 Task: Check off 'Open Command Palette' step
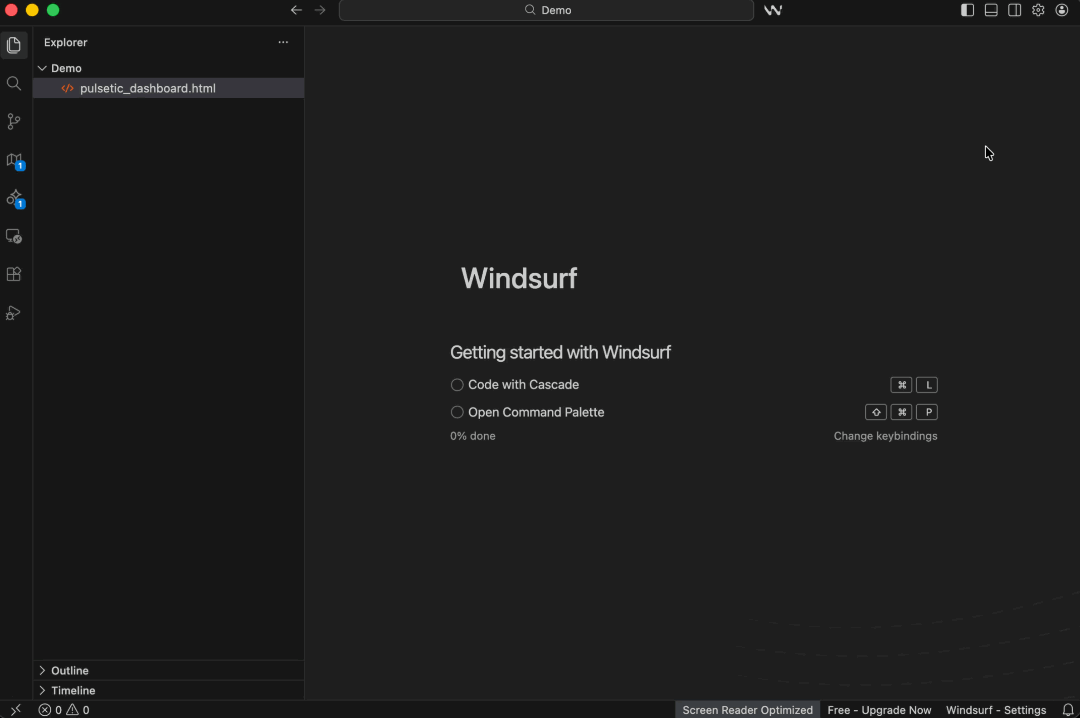coord(457,412)
